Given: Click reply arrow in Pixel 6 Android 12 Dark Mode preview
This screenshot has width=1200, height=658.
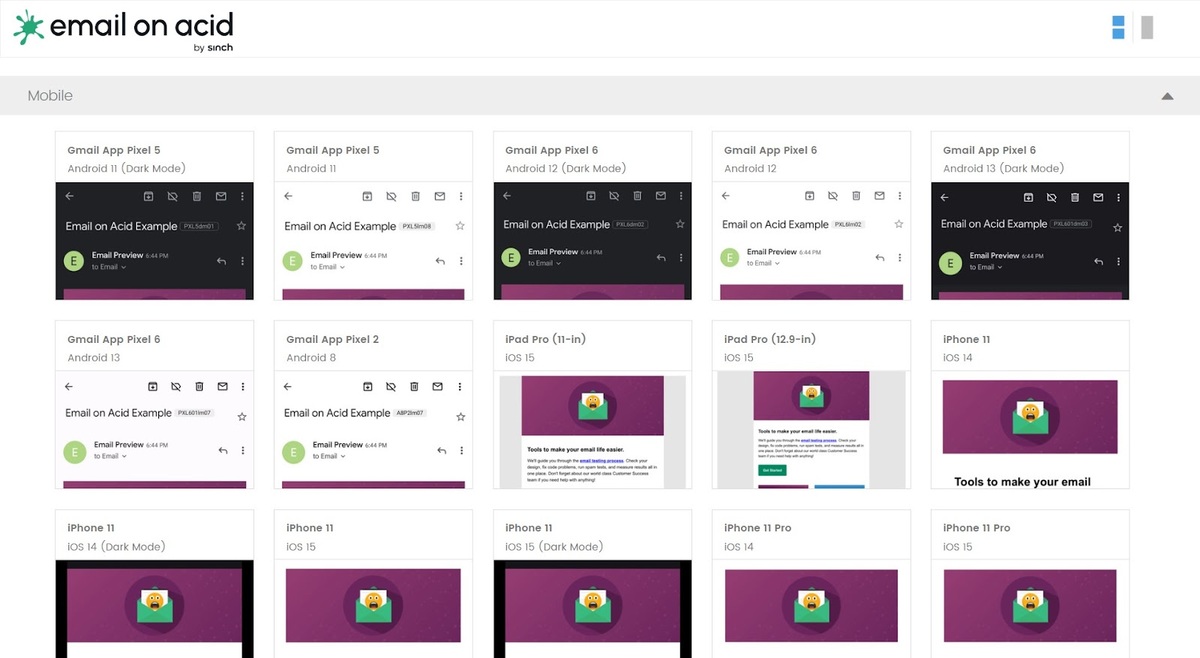Looking at the screenshot, I should tap(661, 258).
